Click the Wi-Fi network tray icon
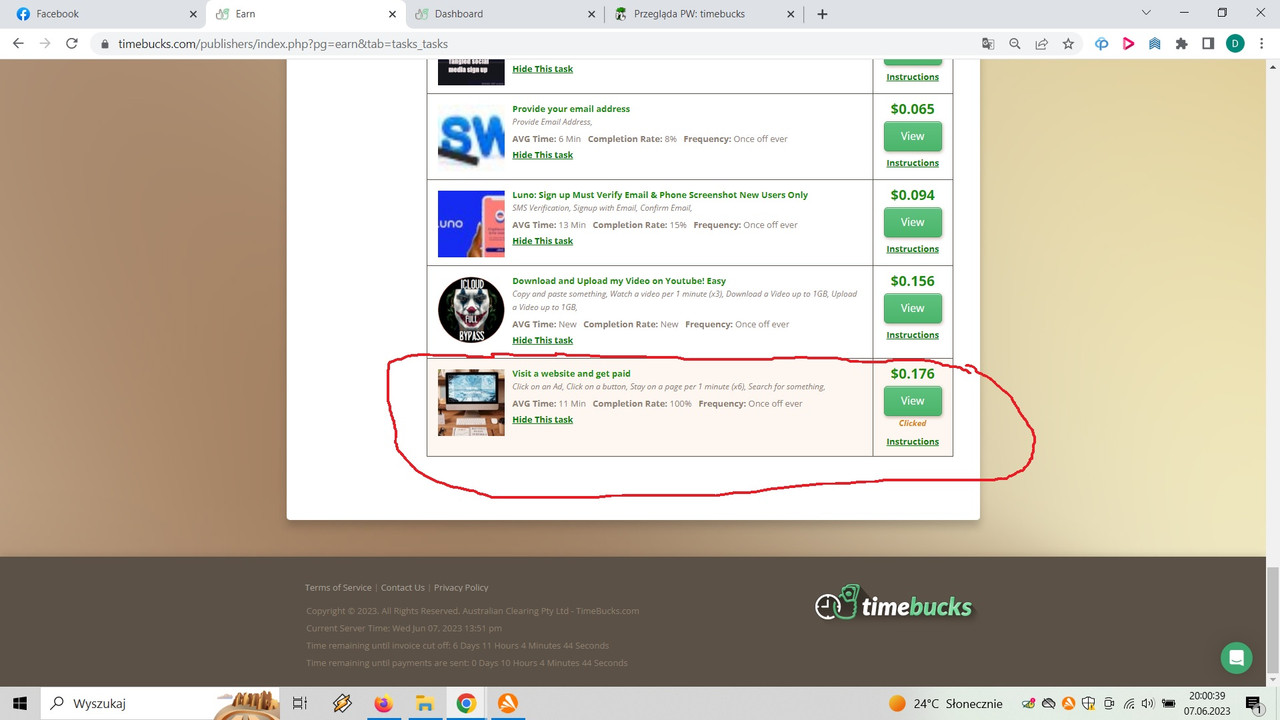The width and height of the screenshot is (1280, 720). tap(1128, 703)
